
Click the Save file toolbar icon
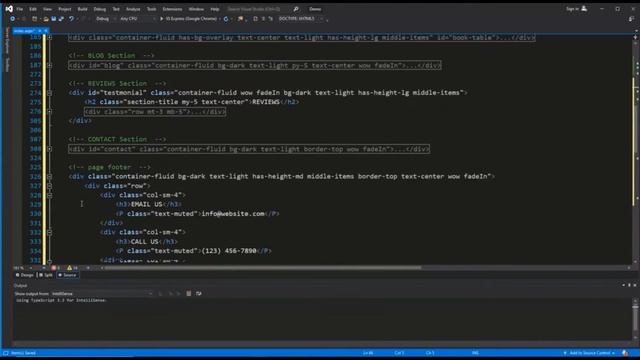point(53,19)
